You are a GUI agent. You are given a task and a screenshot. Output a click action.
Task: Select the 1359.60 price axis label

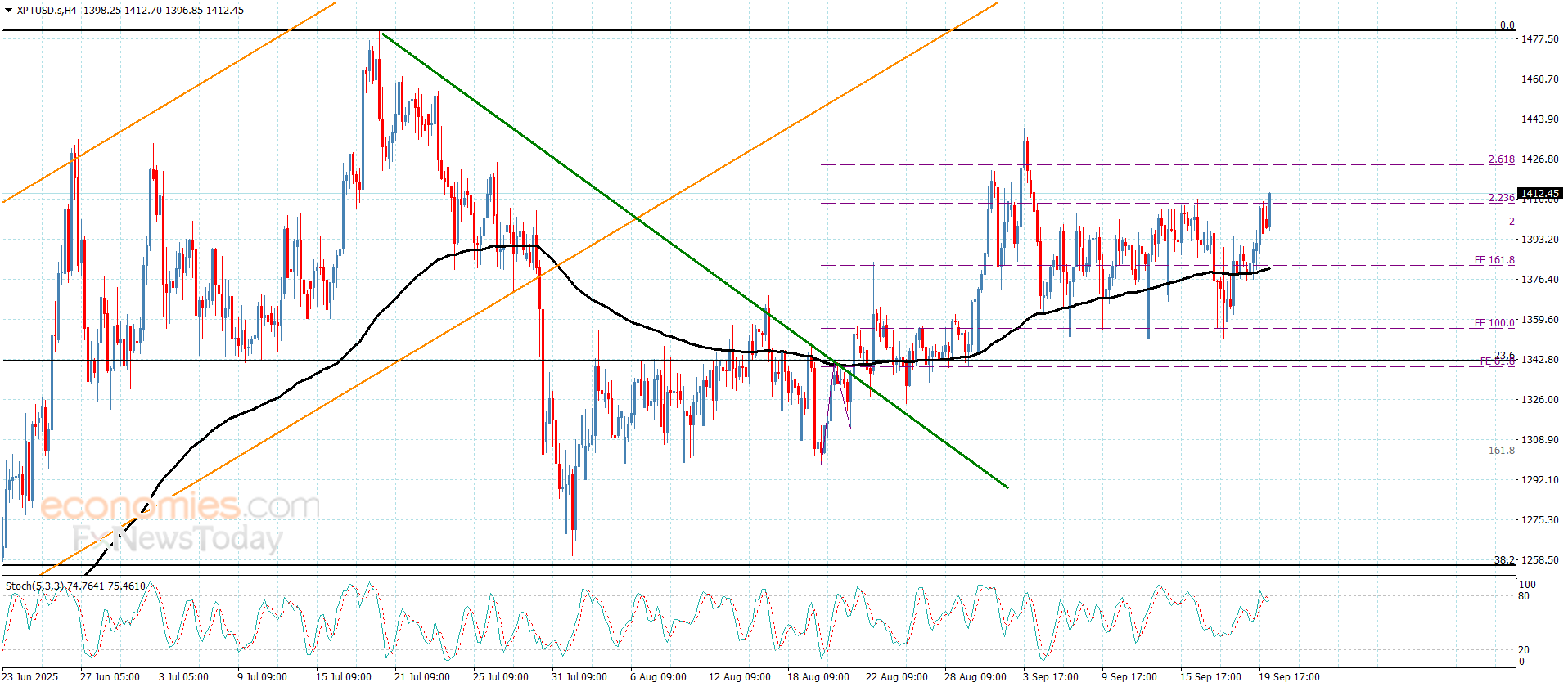click(x=1540, y=319)
